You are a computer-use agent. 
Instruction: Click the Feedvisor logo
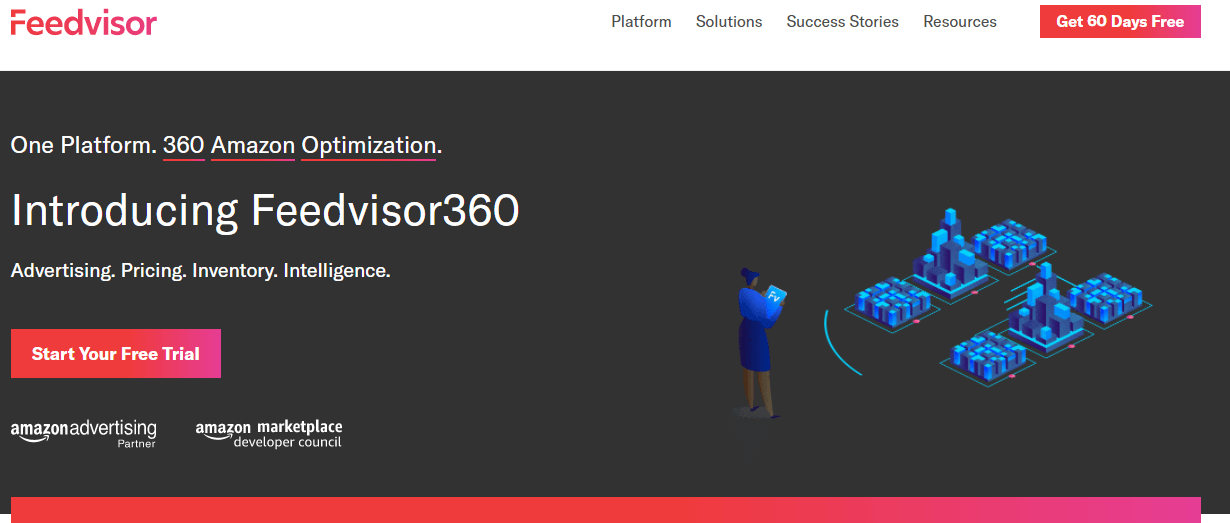pos(83,21)
